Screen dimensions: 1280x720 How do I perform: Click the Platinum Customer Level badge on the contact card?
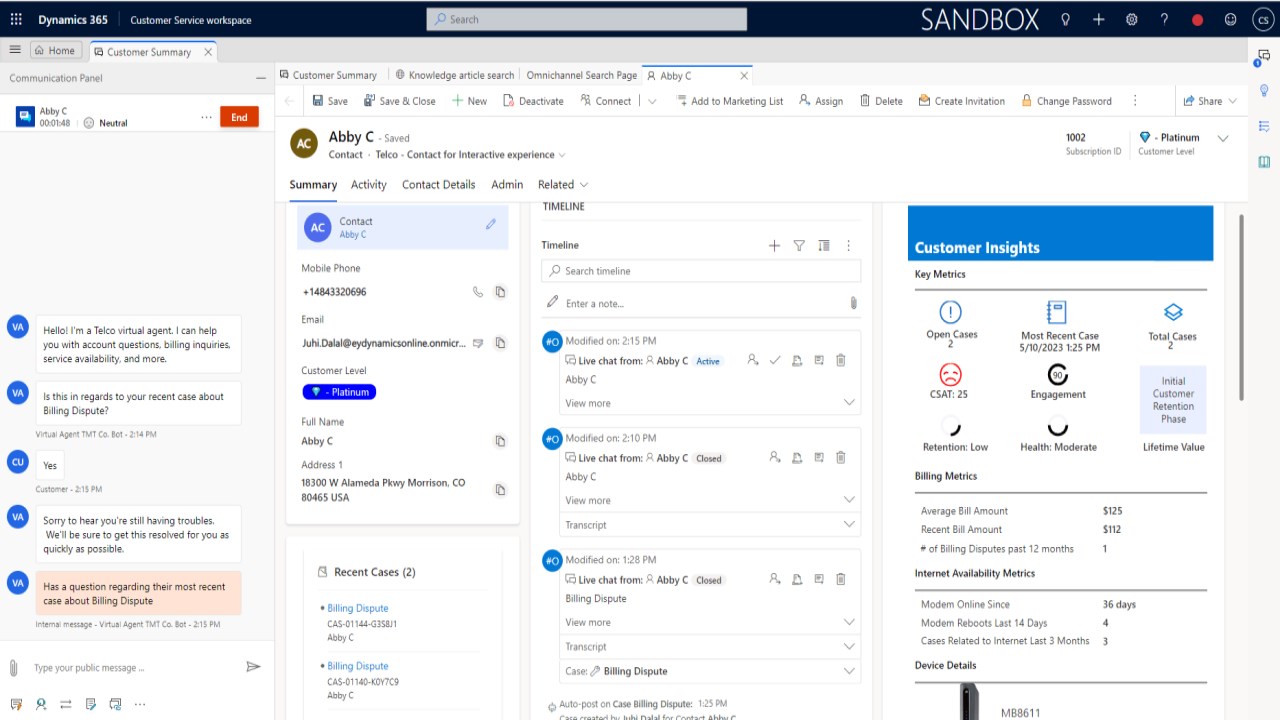(x=339, y=392)
